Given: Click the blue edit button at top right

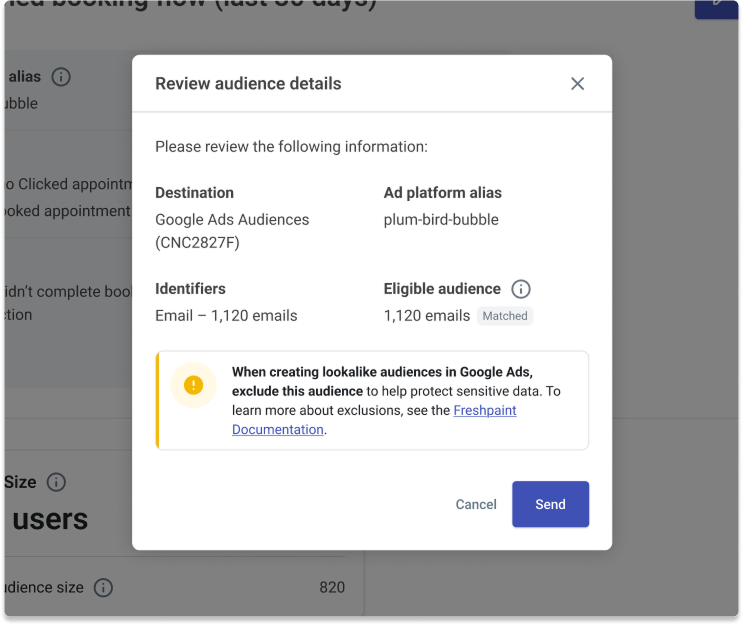Looking at the screenshot, I should tap(718, 8).
